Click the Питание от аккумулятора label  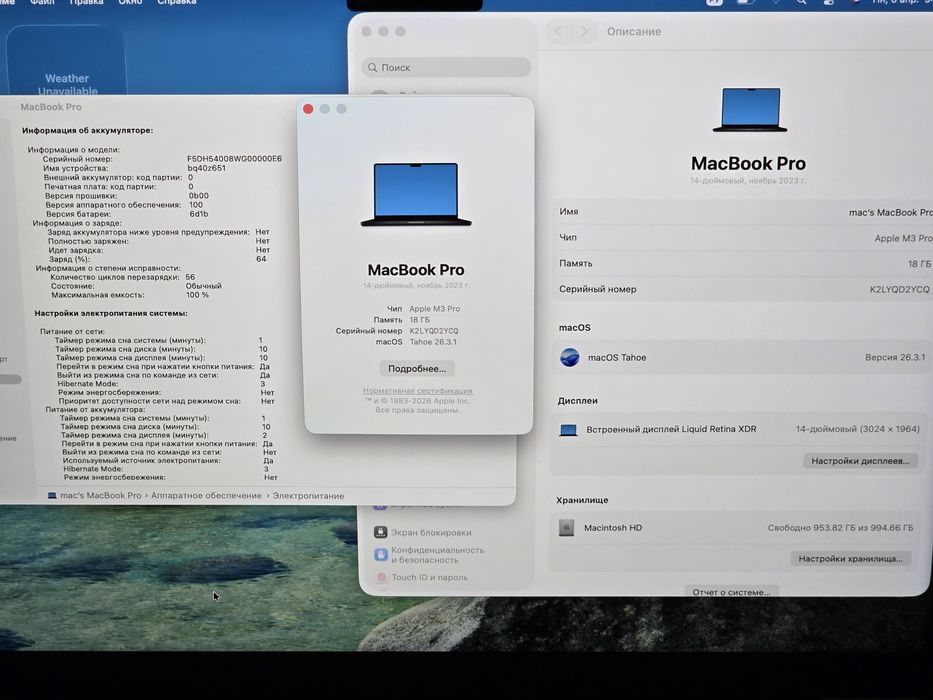pos(95,410)
